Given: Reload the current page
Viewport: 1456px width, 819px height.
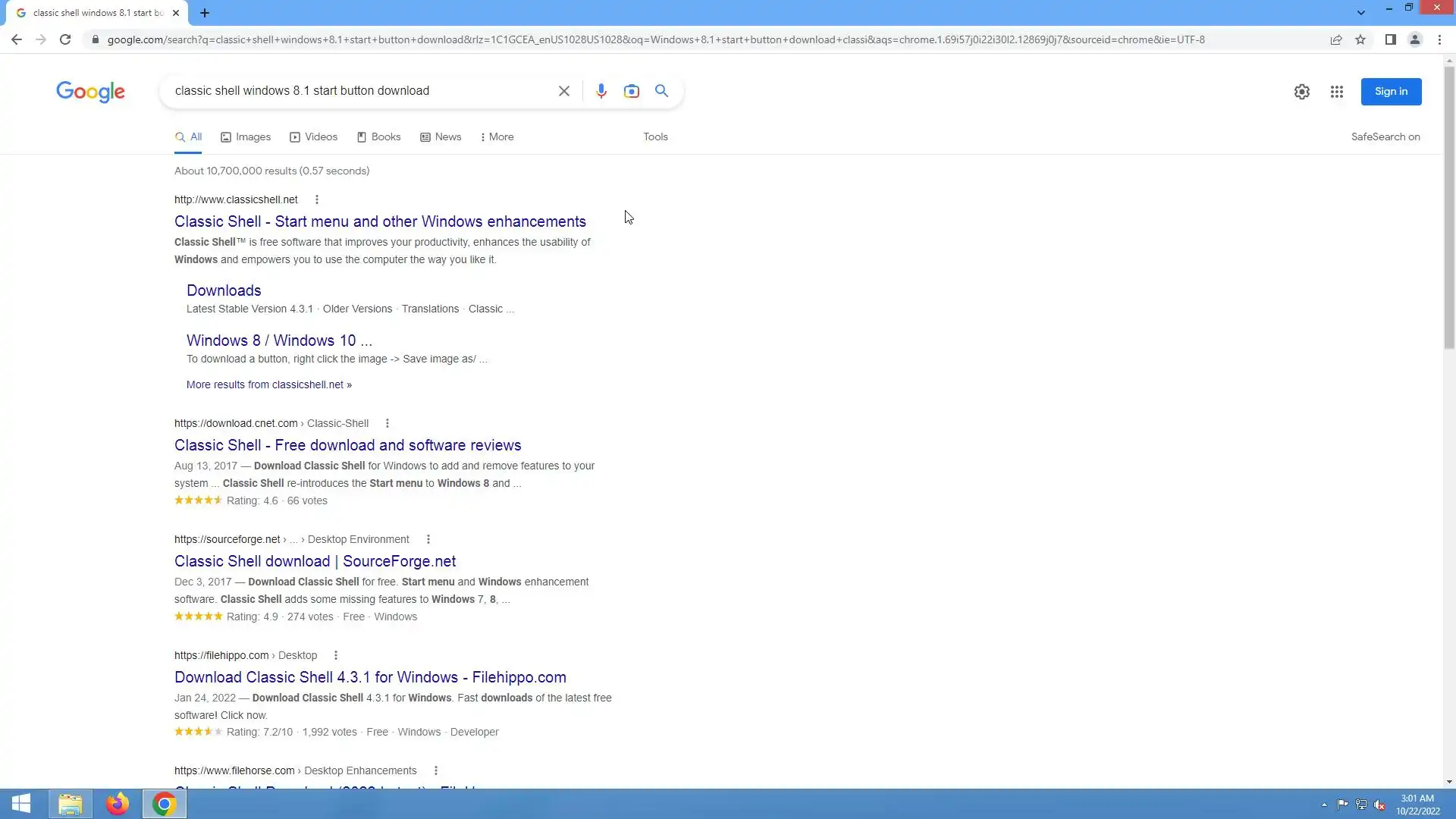Looking at the screenshot, I should click(x=65, y=39).
